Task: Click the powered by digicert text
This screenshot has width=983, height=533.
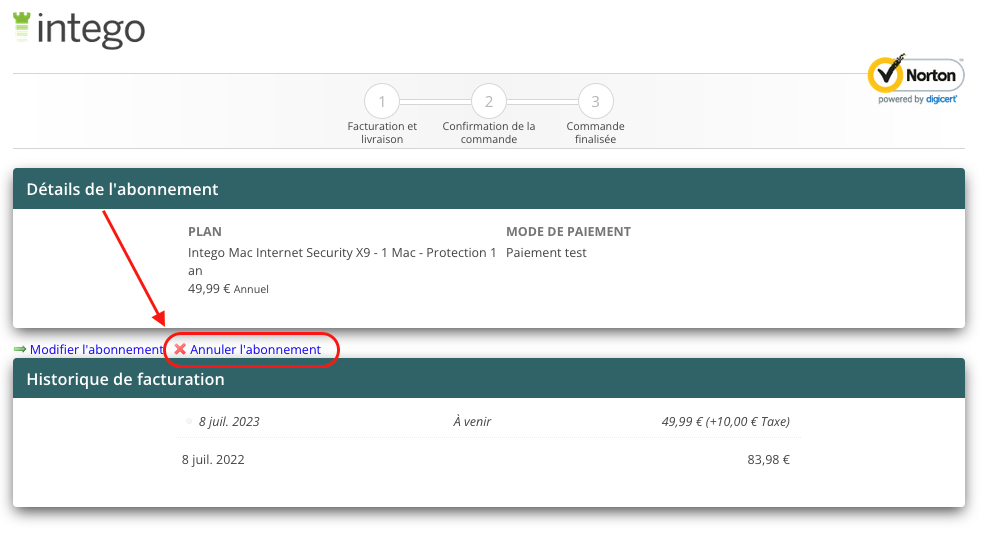Action: point(917,99)
